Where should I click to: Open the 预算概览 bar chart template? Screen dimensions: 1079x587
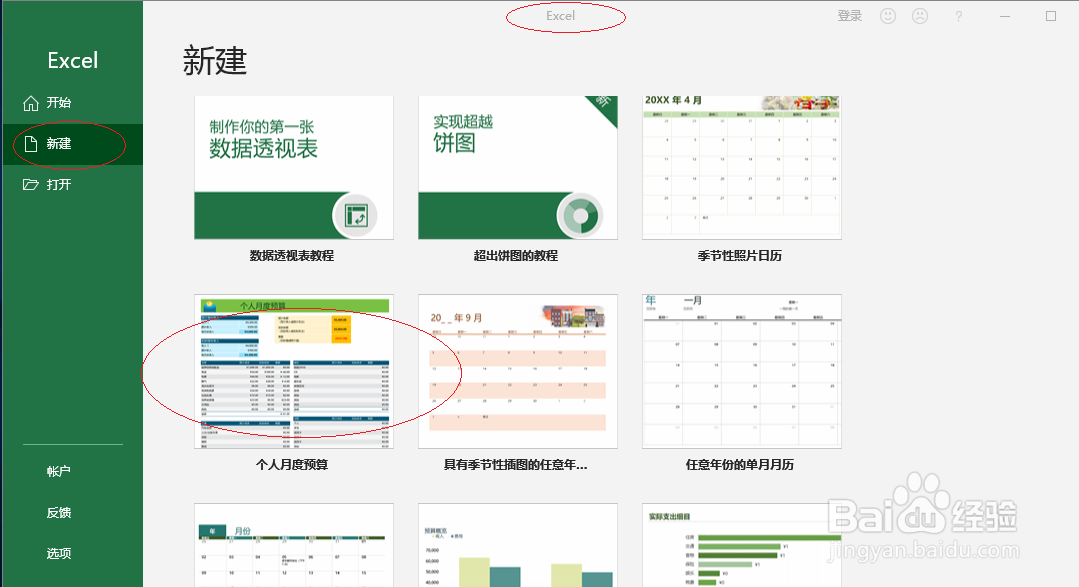click(517, 545)
